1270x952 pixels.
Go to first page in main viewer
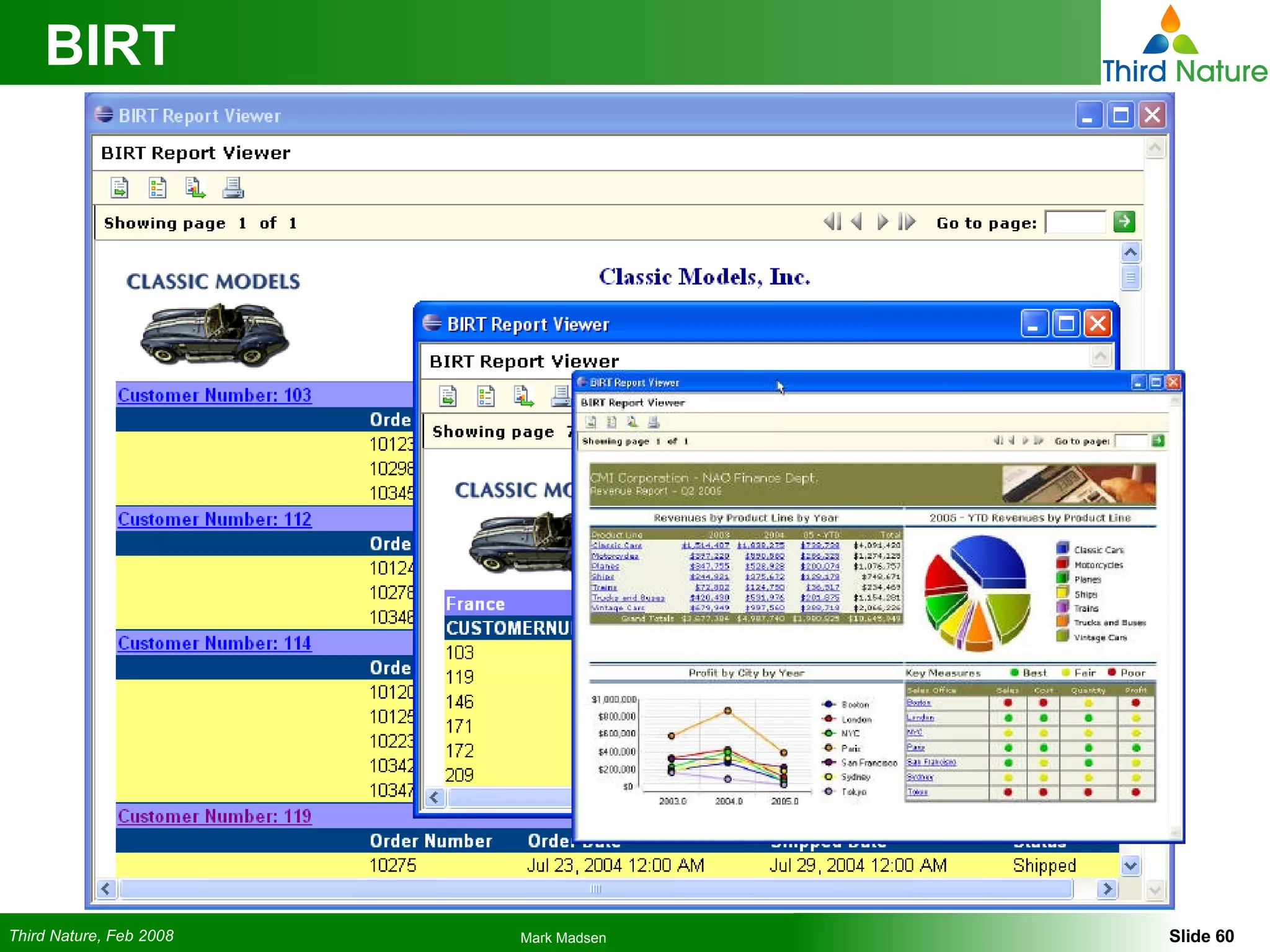click(832, 222)
